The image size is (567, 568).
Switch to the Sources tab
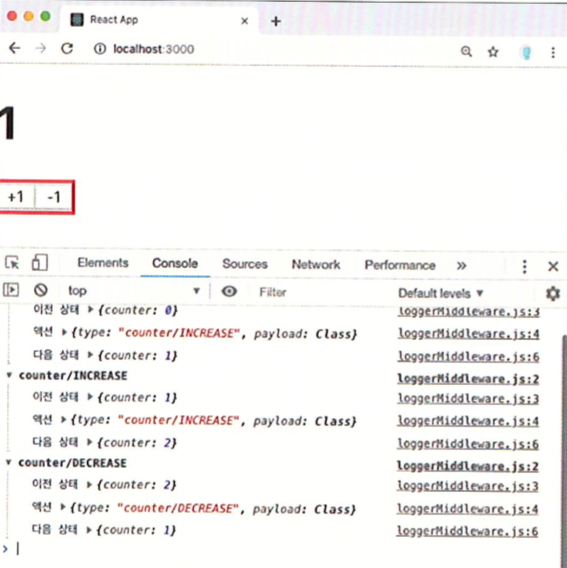(245, 264)
